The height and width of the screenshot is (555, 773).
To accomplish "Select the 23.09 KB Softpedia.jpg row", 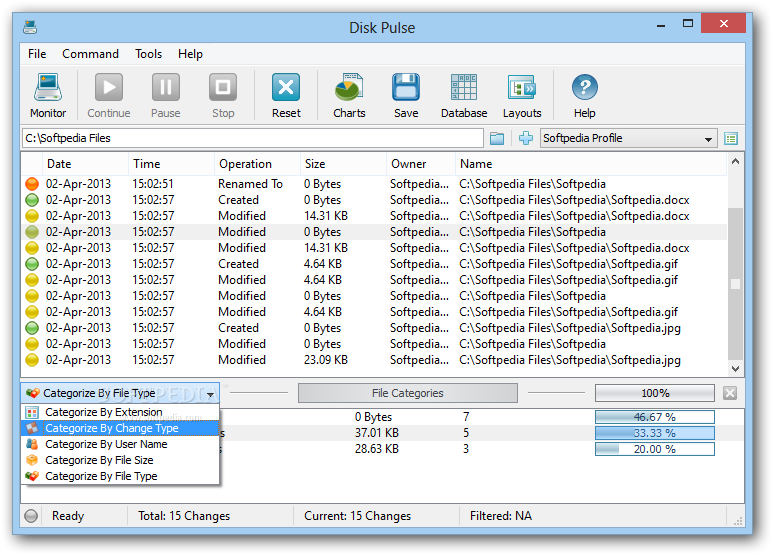I will [x=374, y=360].
